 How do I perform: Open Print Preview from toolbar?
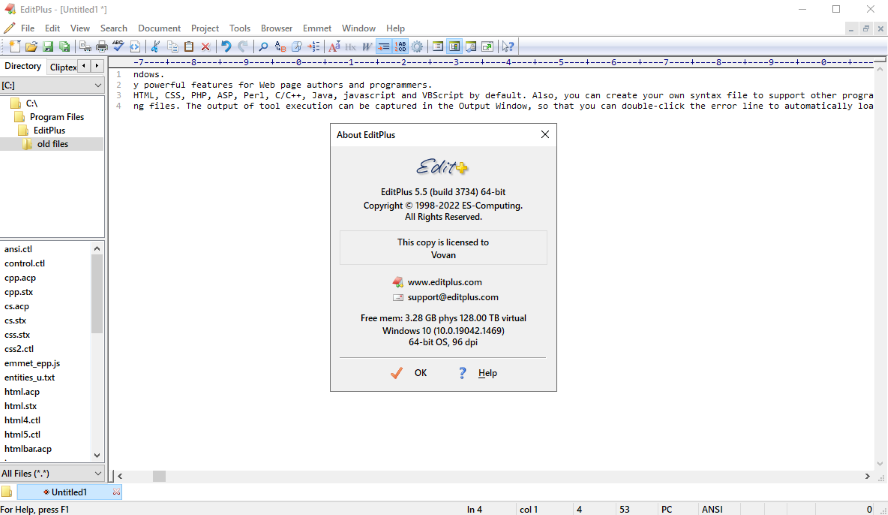85,46
